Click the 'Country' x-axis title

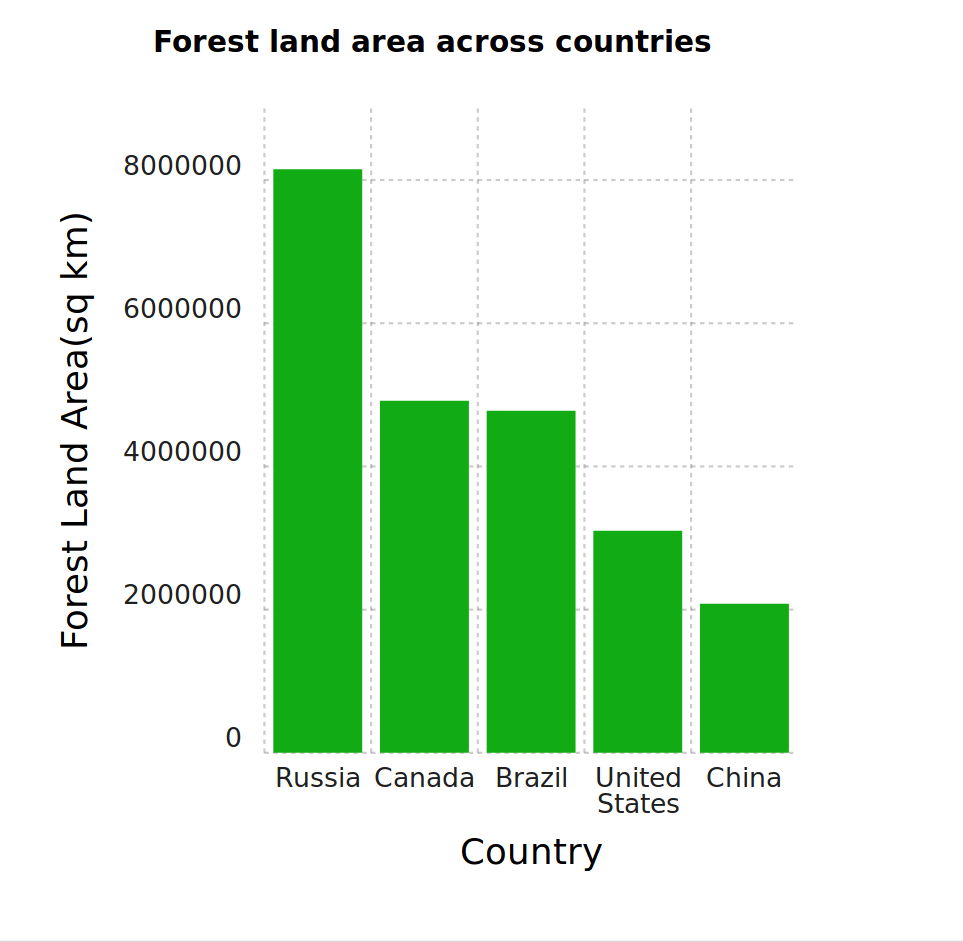pos(531,852)
